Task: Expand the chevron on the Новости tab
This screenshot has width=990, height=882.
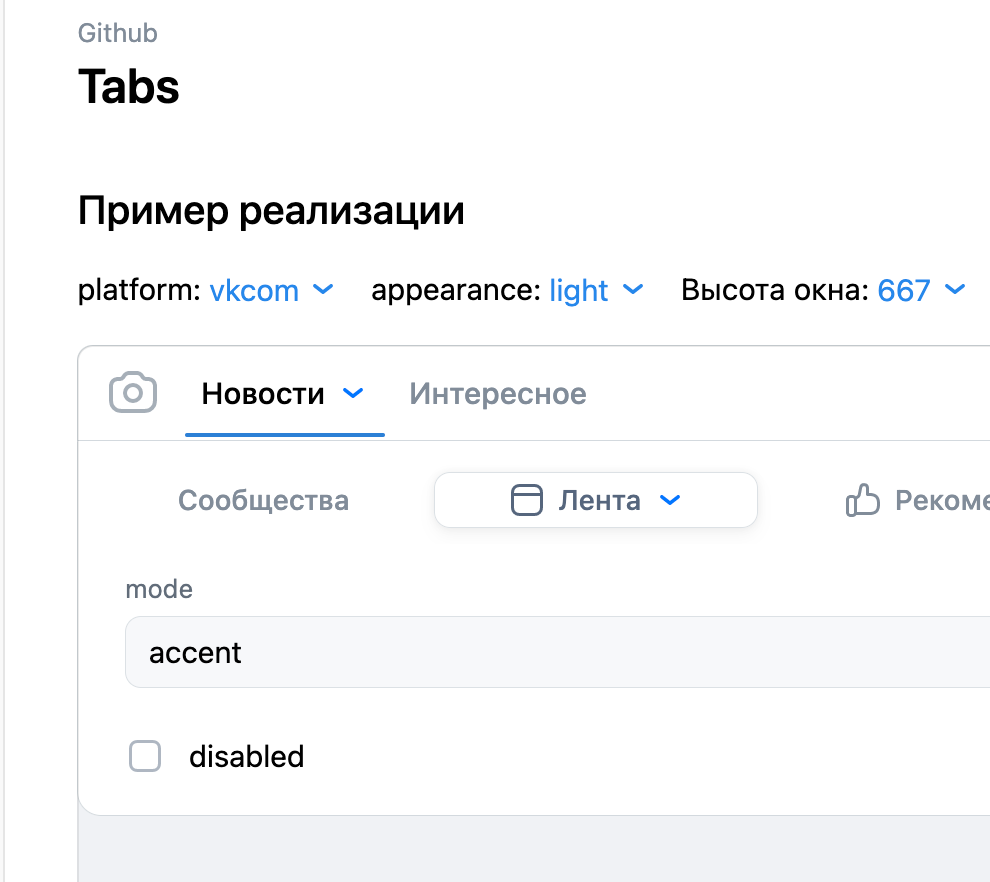Action: [352, 394]
